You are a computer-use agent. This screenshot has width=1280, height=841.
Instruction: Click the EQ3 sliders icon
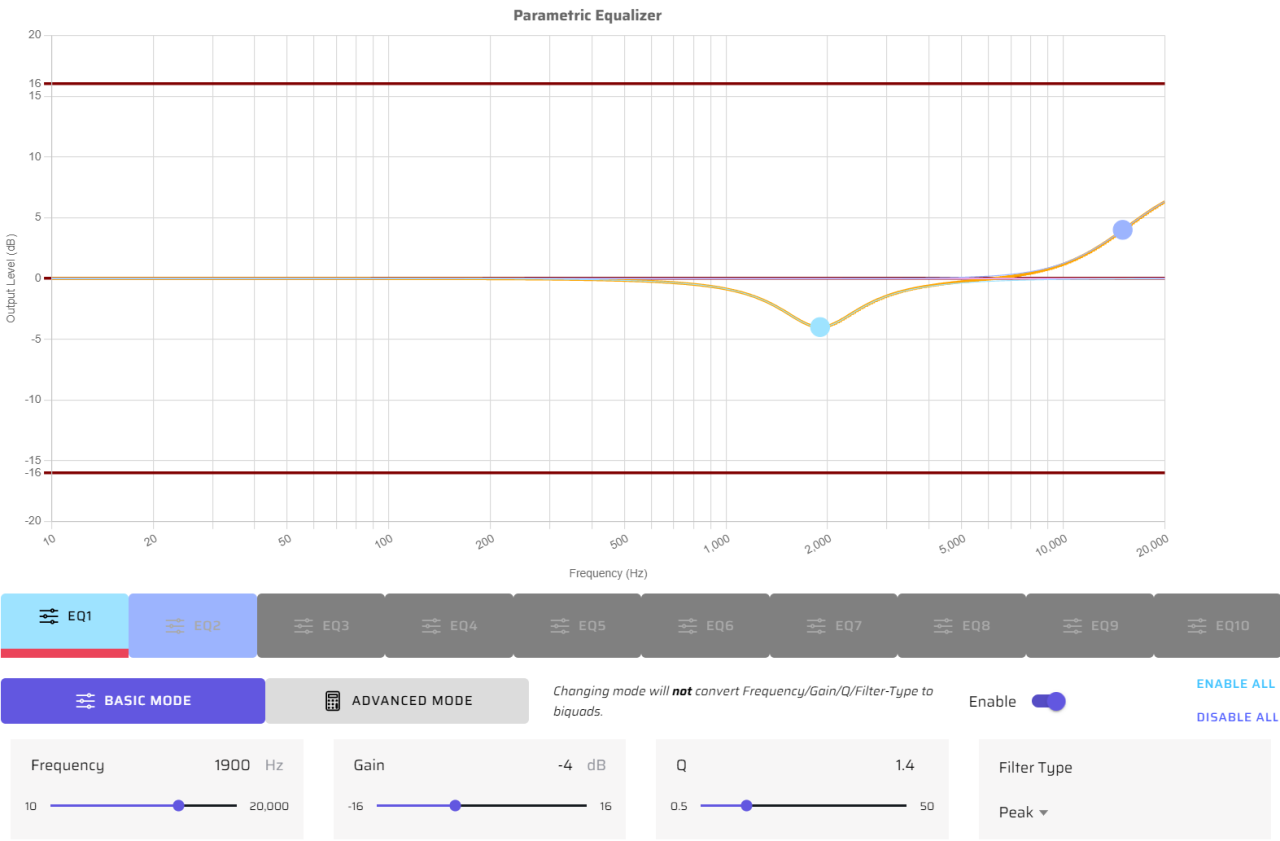tap(303, 626)
